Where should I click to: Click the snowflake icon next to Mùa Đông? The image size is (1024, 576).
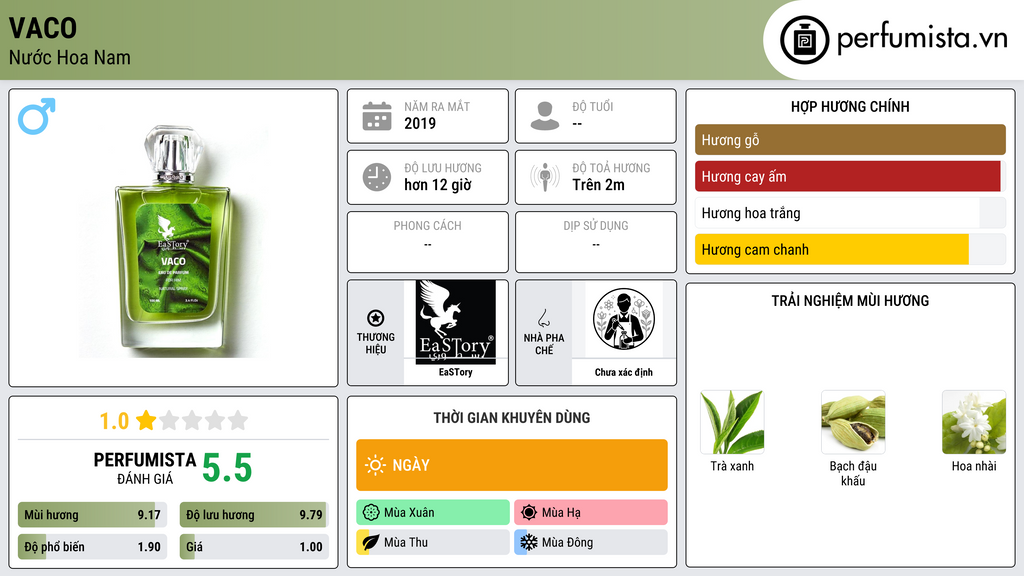pyautogui.click(x=529, y=542)
